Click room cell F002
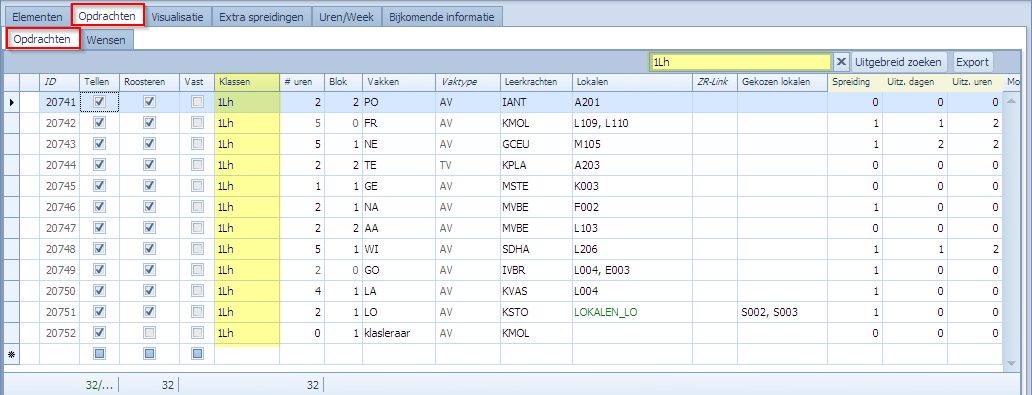 pos(632,207)
